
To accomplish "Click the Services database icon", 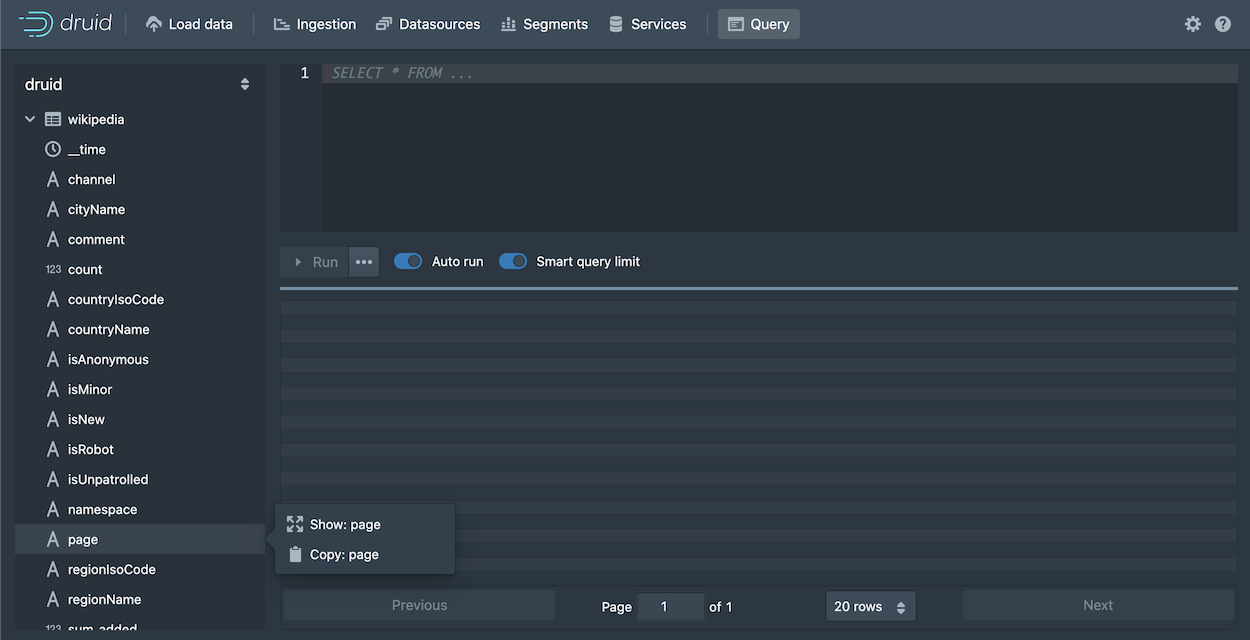I will pos(616,24).
